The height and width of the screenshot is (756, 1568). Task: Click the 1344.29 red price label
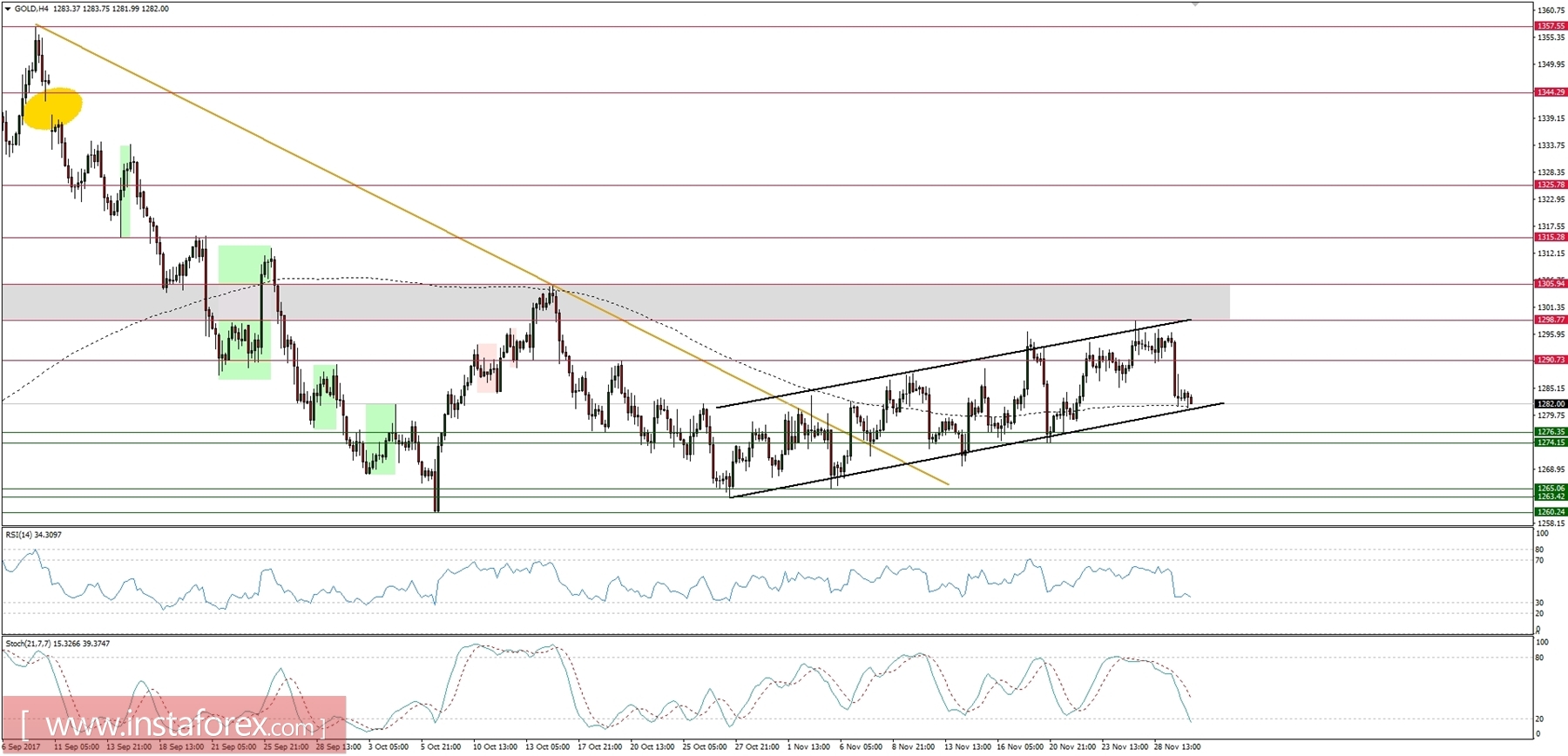[x=1551, y=92]
